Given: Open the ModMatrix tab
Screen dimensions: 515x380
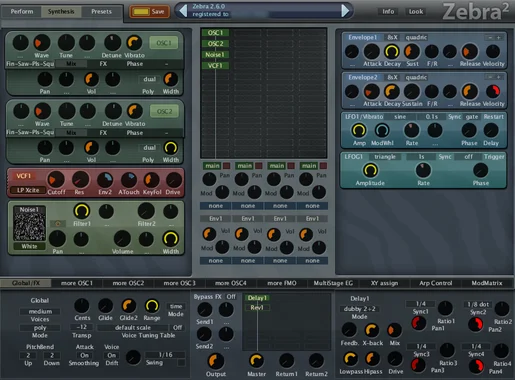Looking at the screenshot, I should click(487, 283).
